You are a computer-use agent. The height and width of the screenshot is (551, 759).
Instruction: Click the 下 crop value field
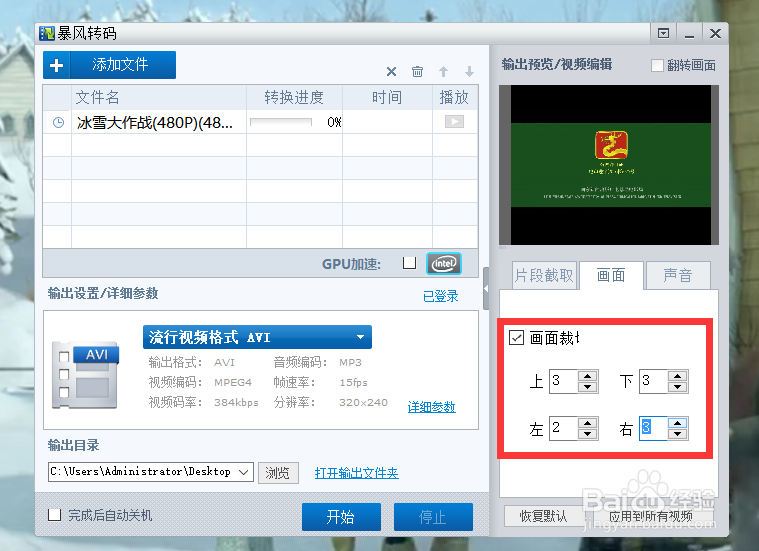pos(653,381)
